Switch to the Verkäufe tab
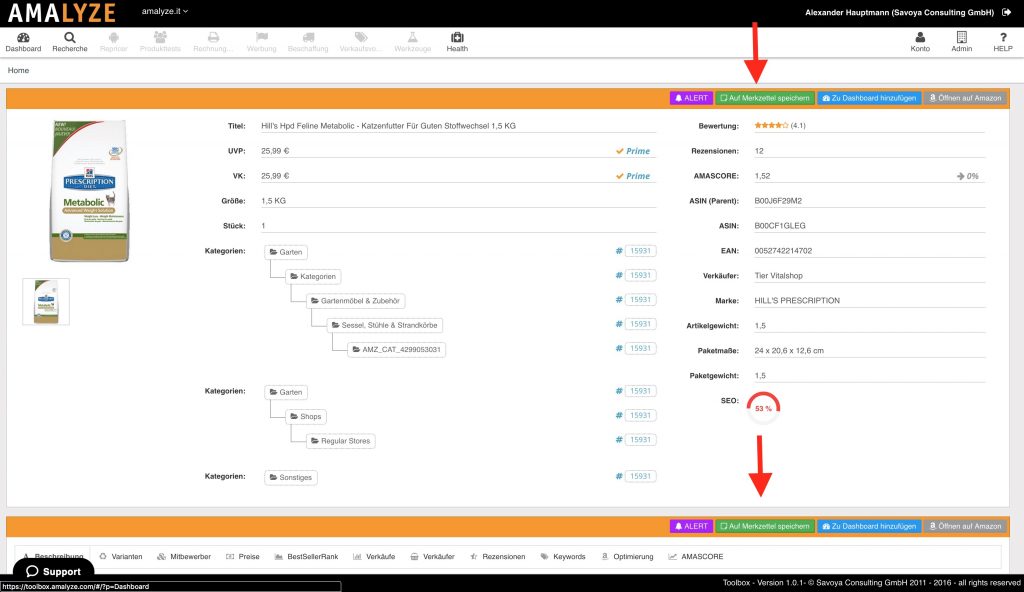Image resolution: width=1024 pixels, height=592 pixels. [374, 557]
